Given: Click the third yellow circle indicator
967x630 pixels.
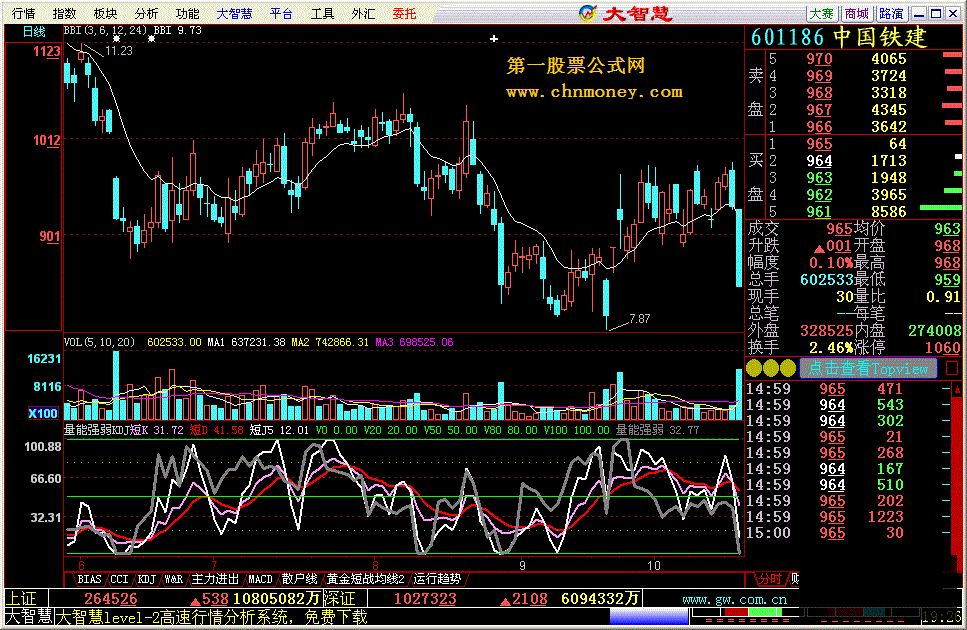Looking at the screenshot, I should tap(788, 369).
